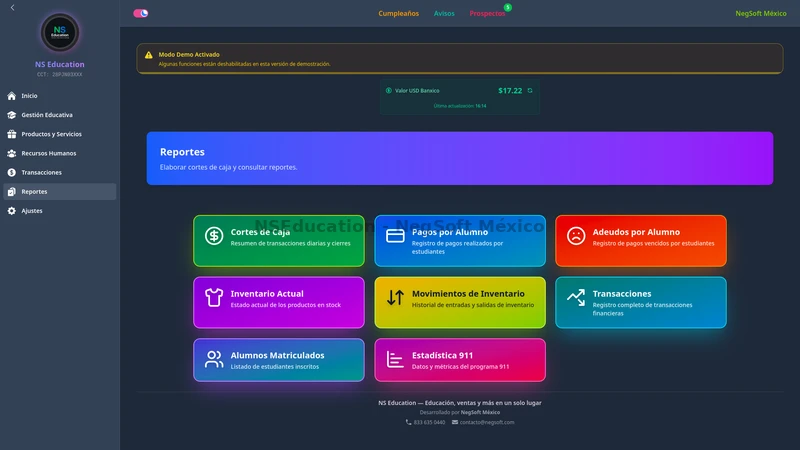This screenshot has height=450, width=800.
Task: Open the Cortes de Caja report card
Action: [279, 241]
